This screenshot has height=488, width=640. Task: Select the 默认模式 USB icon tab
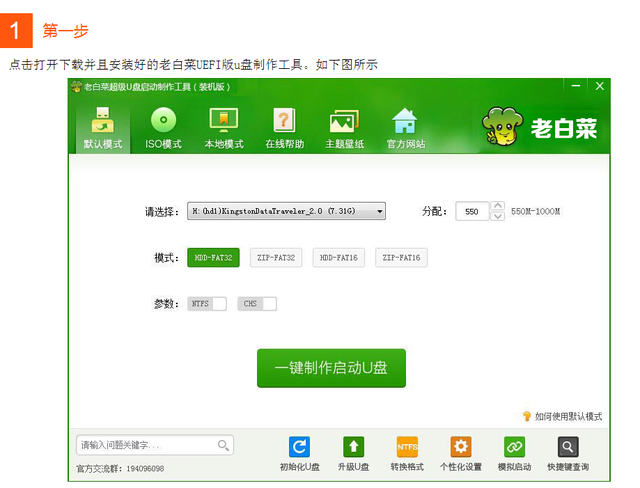tap(103, 128)
